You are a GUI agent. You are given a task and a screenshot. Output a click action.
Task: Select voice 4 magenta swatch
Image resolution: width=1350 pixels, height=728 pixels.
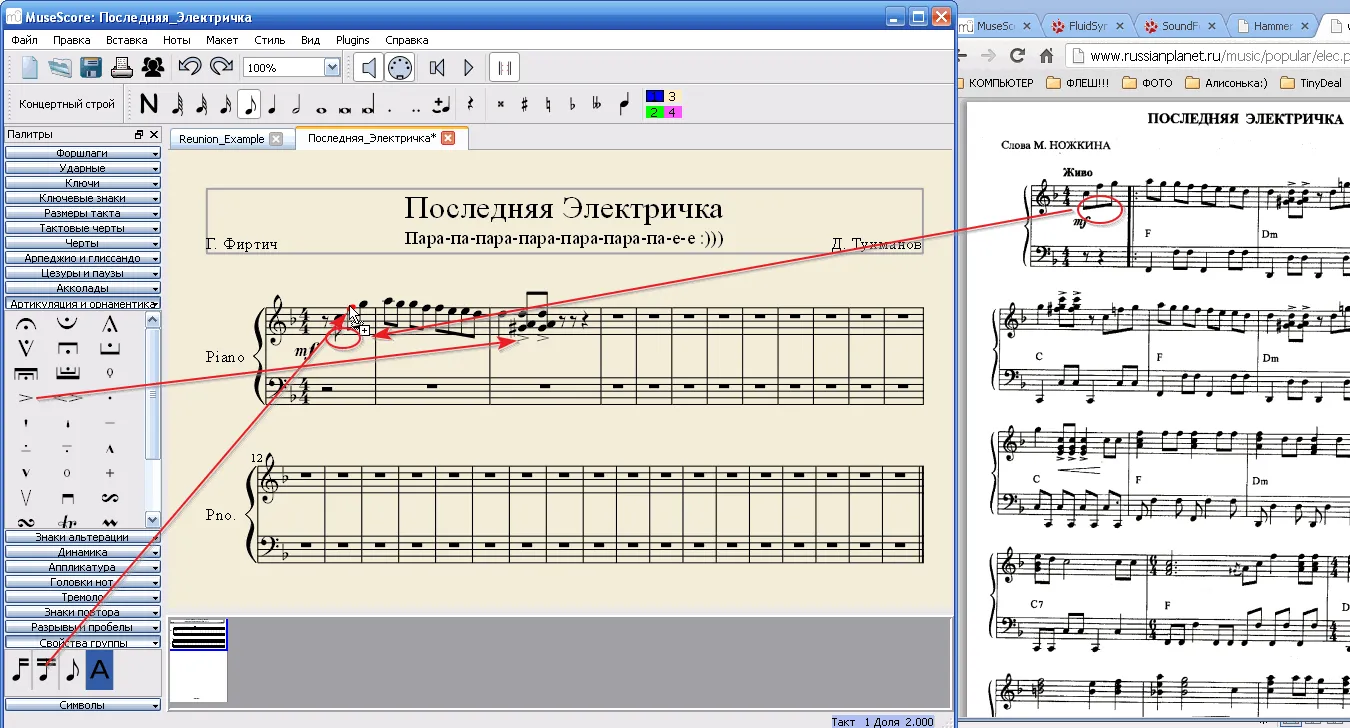pyautogui.click(x=674, y=112)
